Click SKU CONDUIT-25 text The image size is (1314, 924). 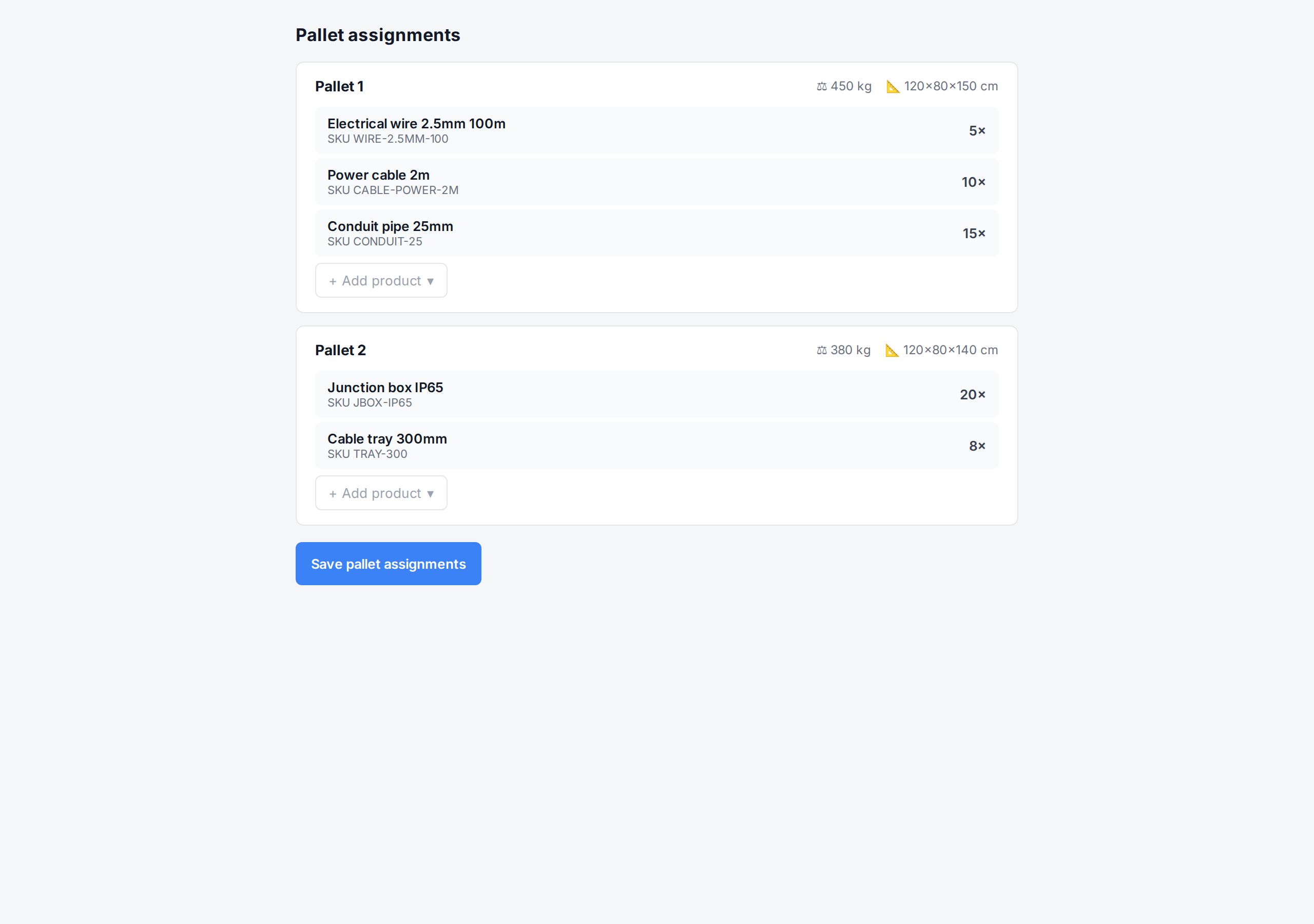point(375,242)
